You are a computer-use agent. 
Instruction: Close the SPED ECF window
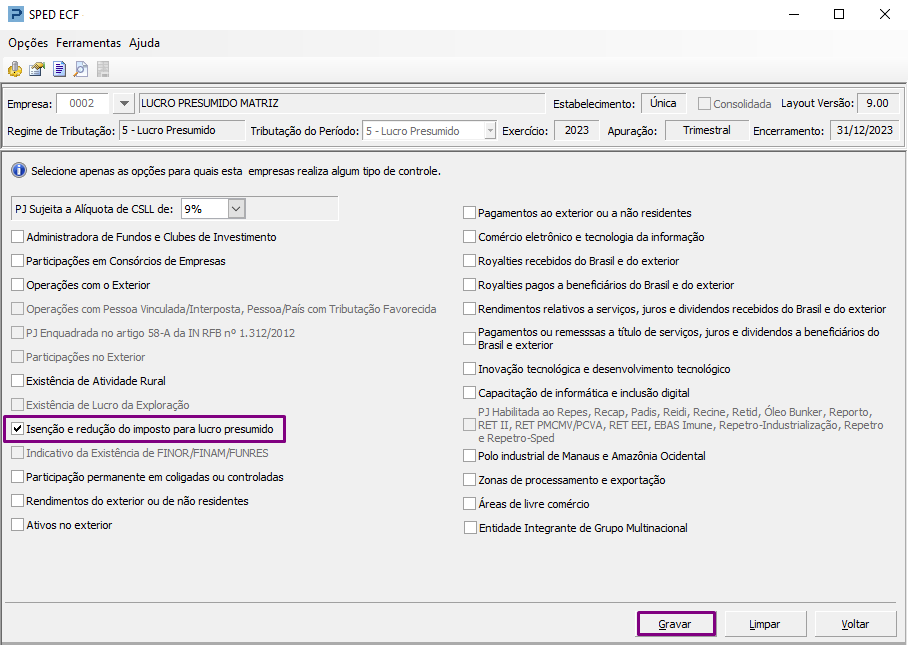click(884, 14)
